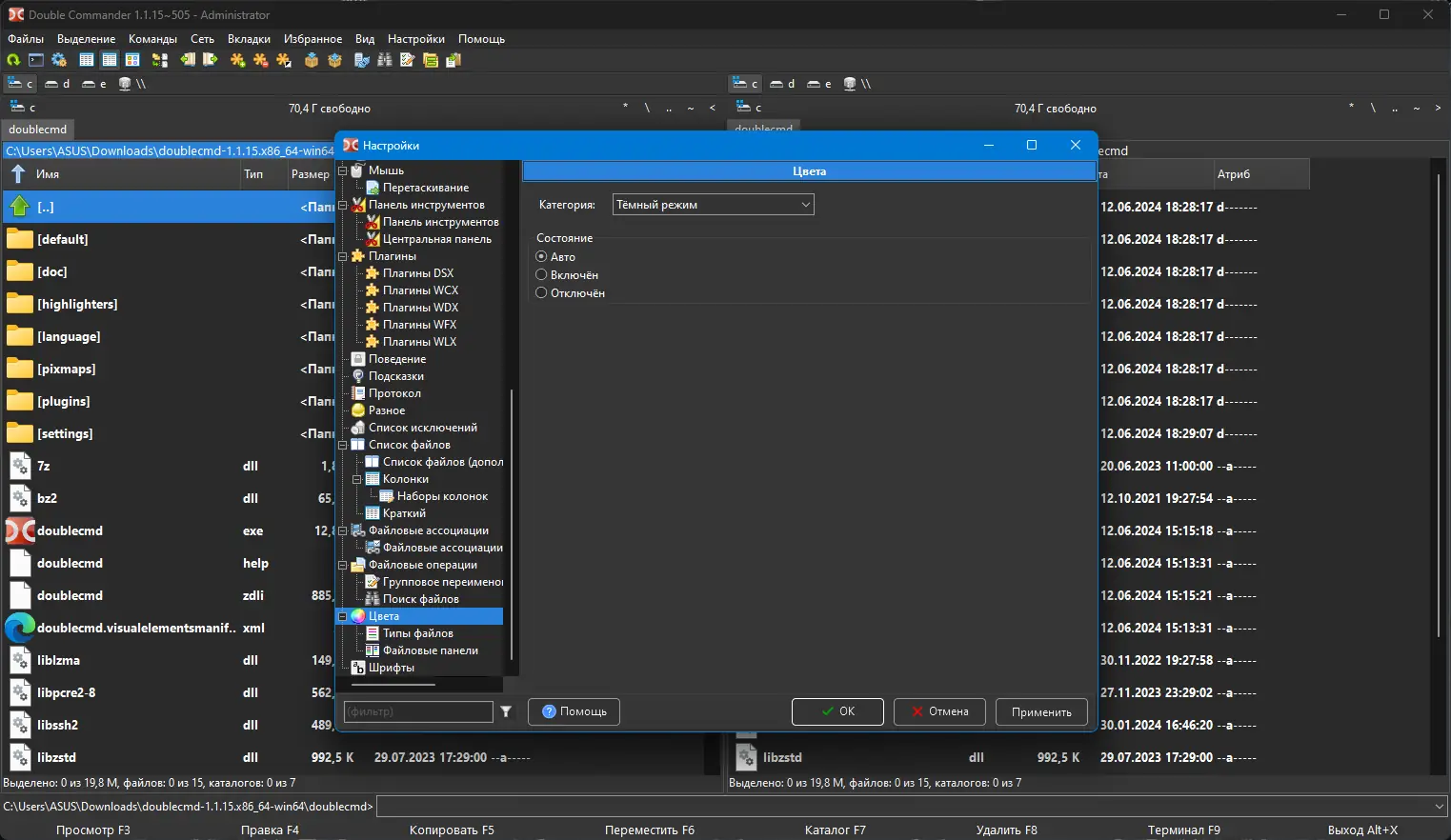This screenshot has width=1451, height=840.
Task: Click the binoculars search icon in toolbar
Action: click(385, 60)
